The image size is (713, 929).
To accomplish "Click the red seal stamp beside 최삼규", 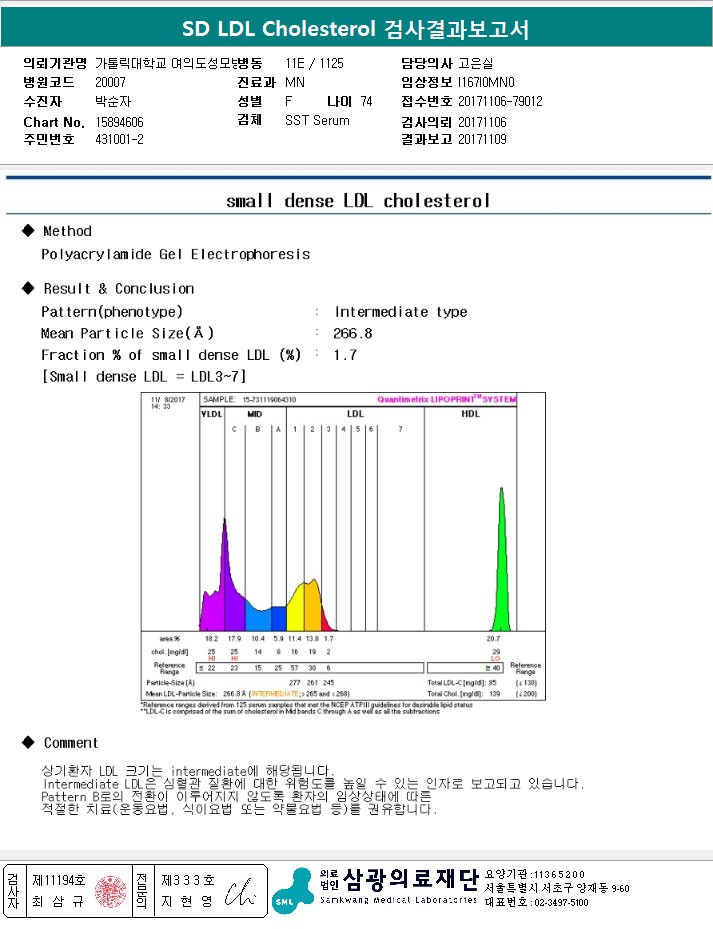I will pyautogui.click(x=110, y=891).
